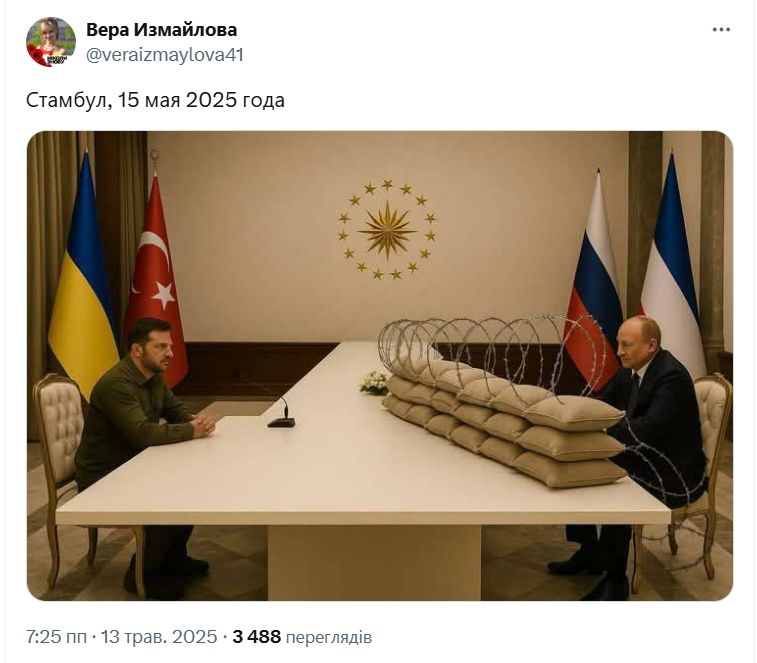Open the attached photo in full view
Screen dimensions: 757x663
379,366
